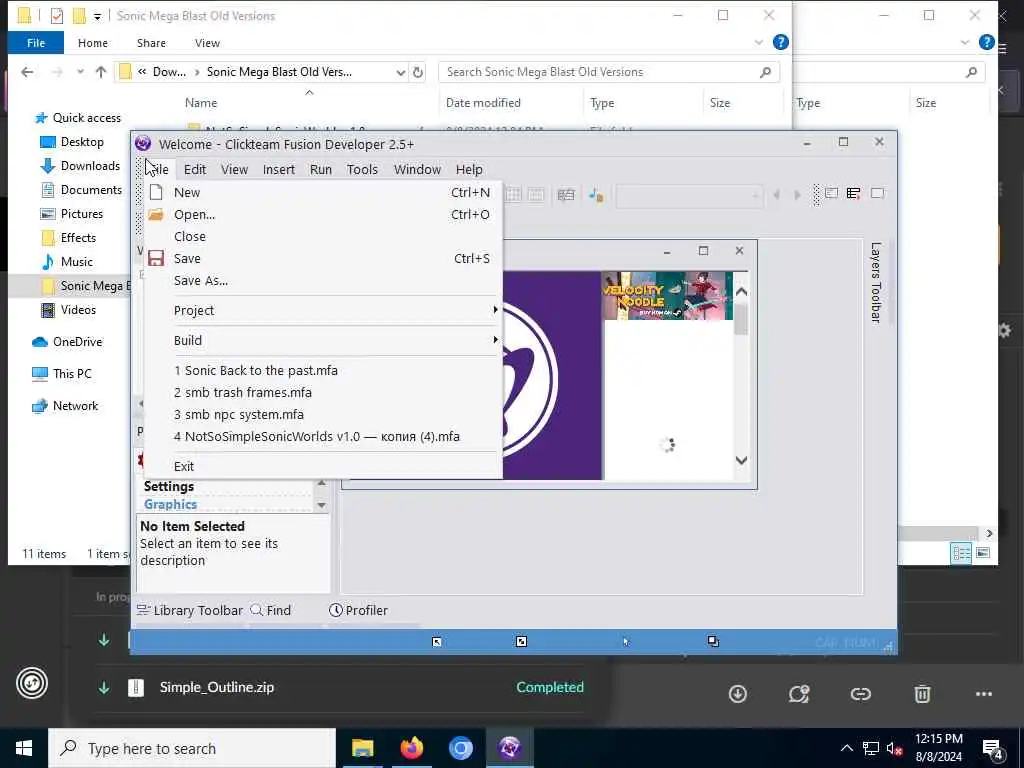Click the delete trash icon for Simple_Outline.zip
Screen dimensions: 1024x768
921,694
